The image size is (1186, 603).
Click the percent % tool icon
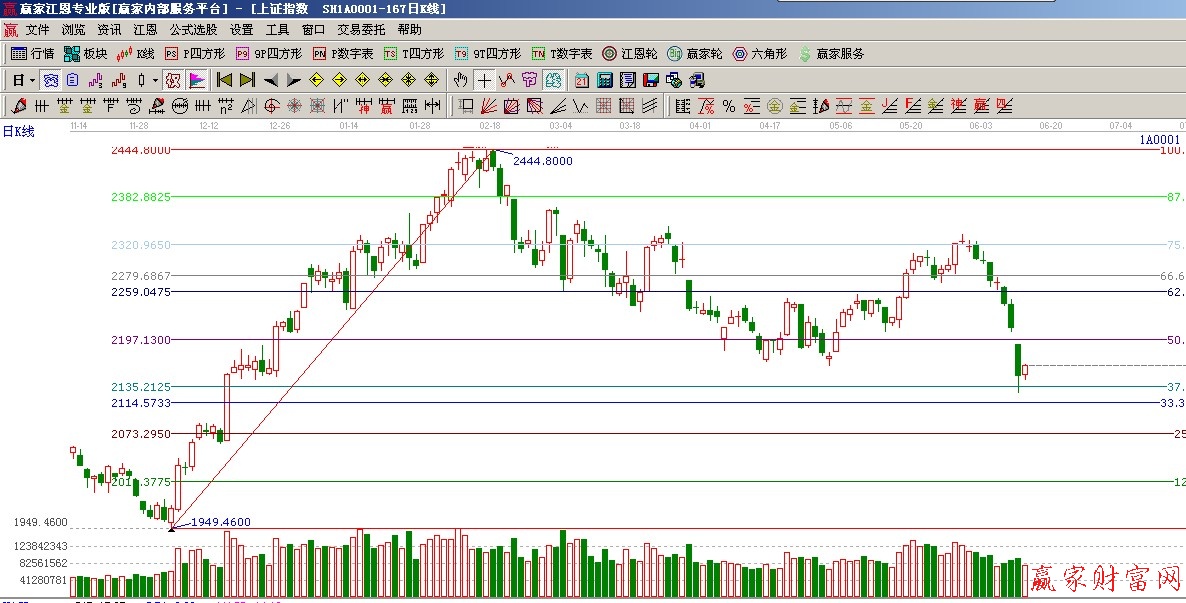coord(728,106)
